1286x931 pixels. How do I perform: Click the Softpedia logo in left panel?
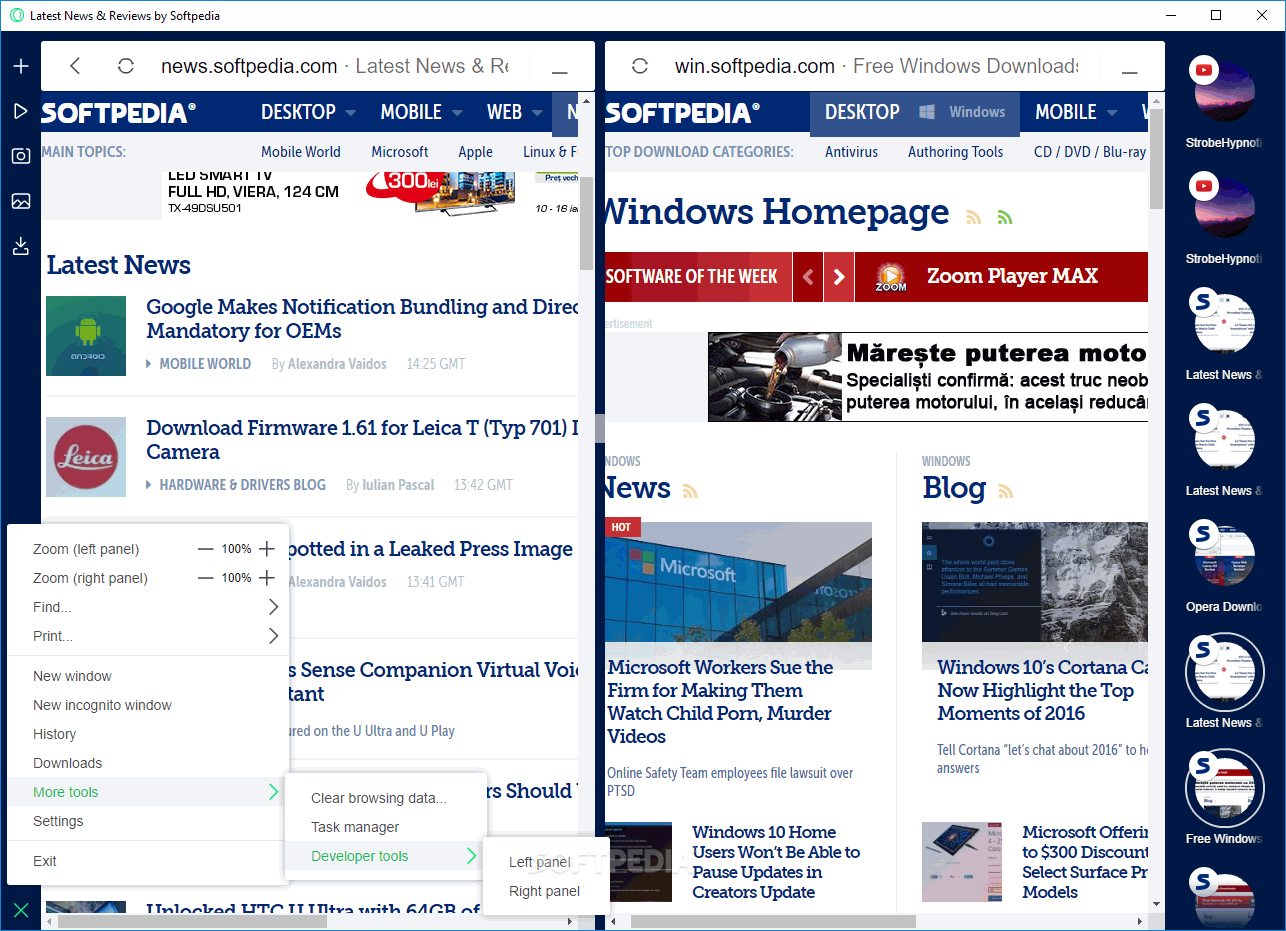(119, 112)
